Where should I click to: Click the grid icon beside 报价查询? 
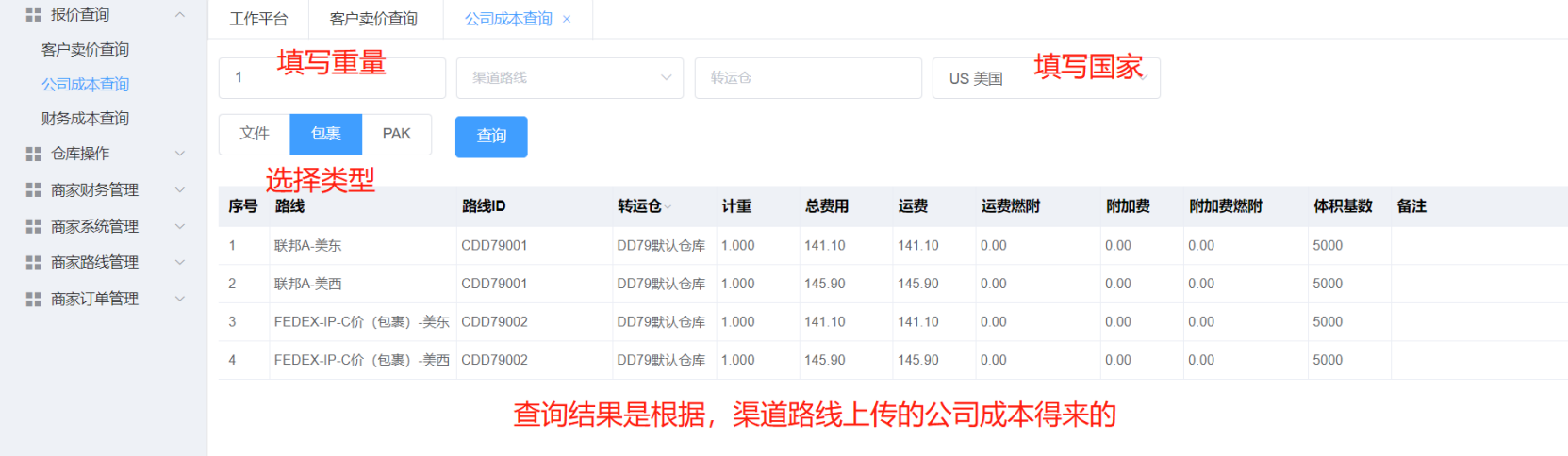point(33,15)
